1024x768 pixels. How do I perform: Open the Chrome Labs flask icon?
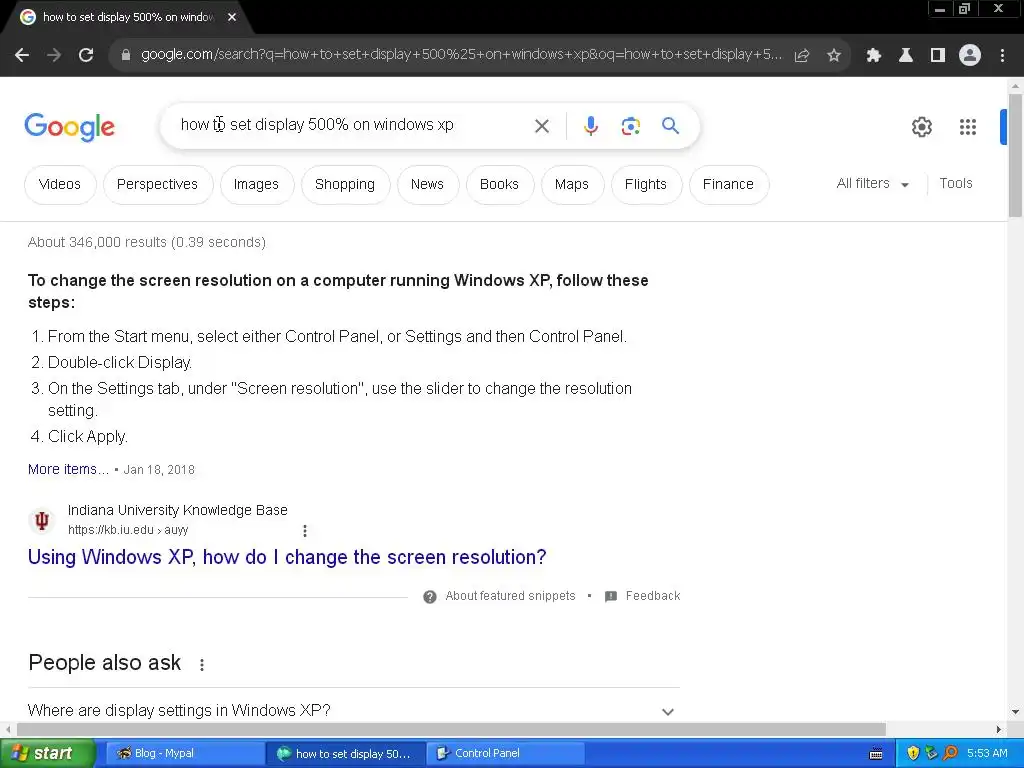click(x=906, y=56)
